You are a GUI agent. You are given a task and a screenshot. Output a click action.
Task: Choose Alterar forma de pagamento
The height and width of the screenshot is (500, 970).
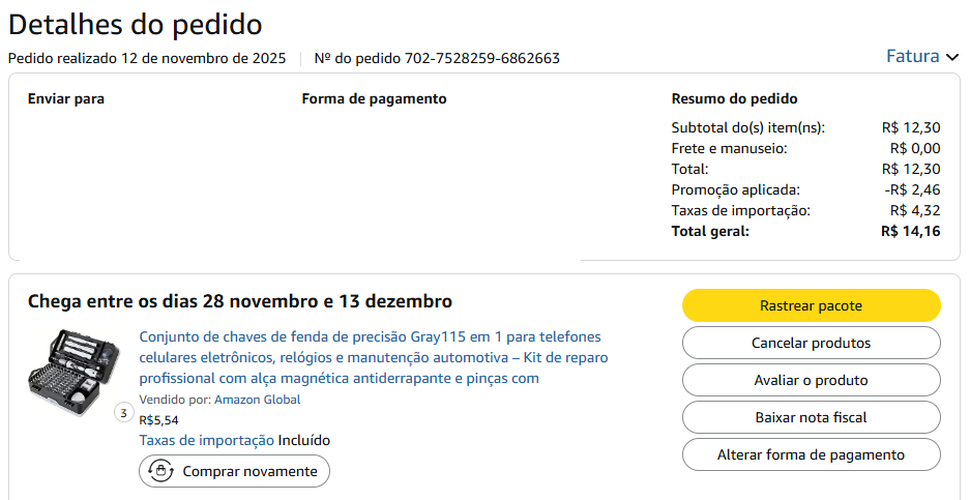(x=811, y=455)
